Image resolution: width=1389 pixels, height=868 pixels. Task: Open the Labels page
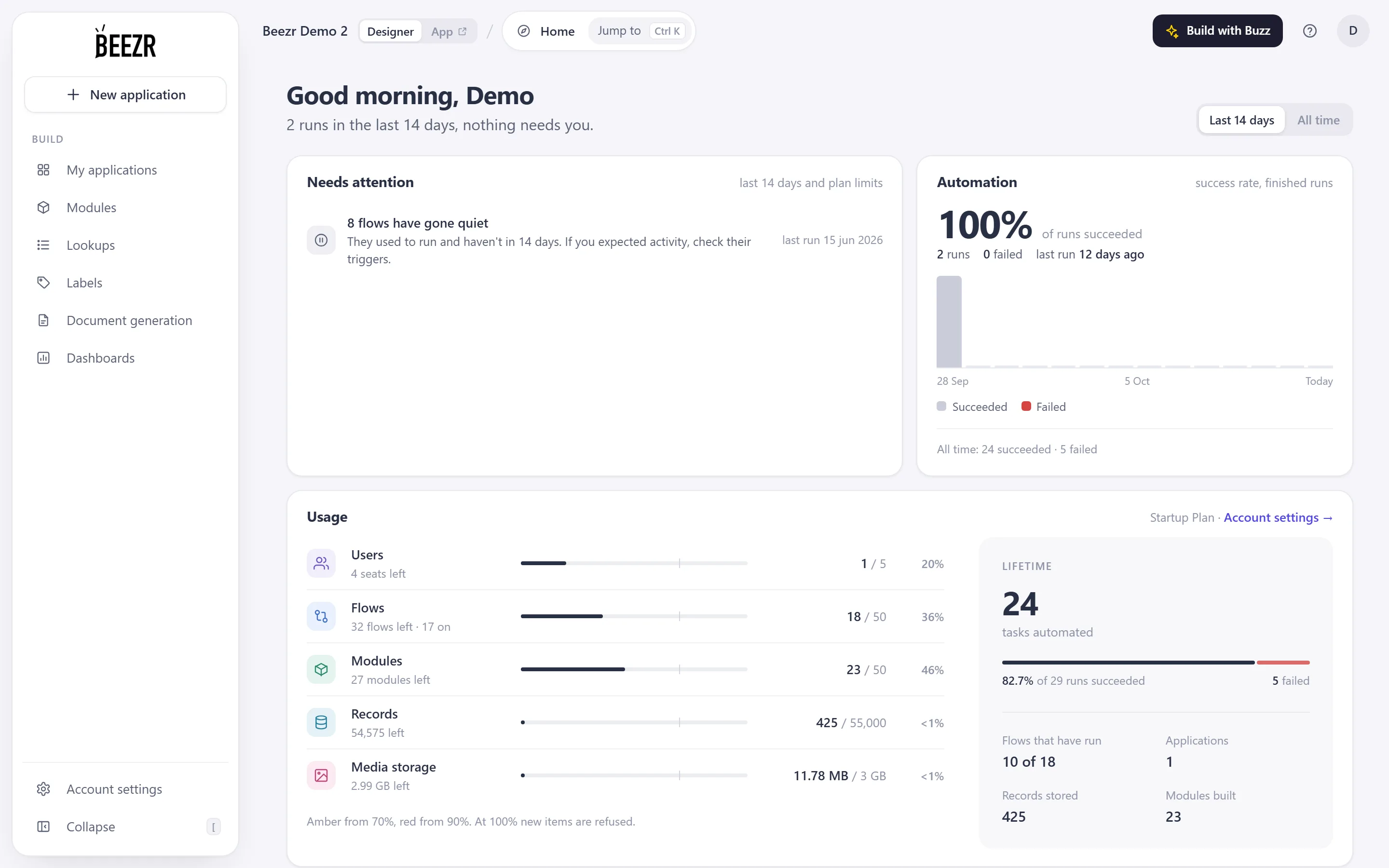(125, 283)
